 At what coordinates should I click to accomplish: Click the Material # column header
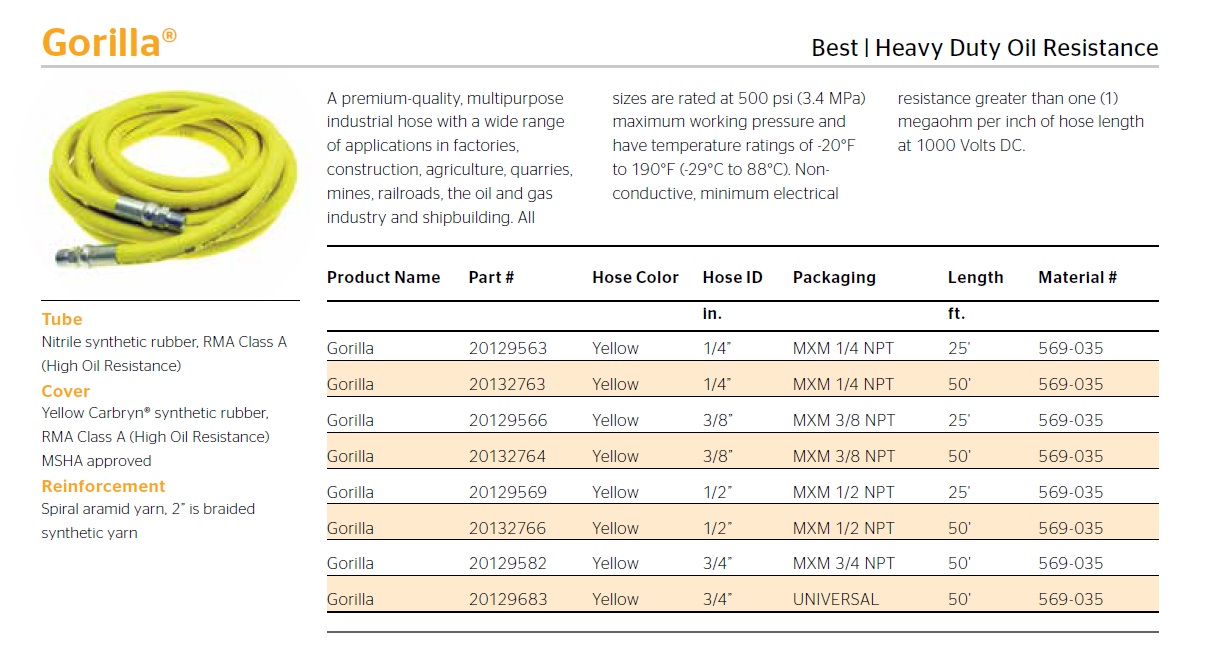click(1077, 278)
